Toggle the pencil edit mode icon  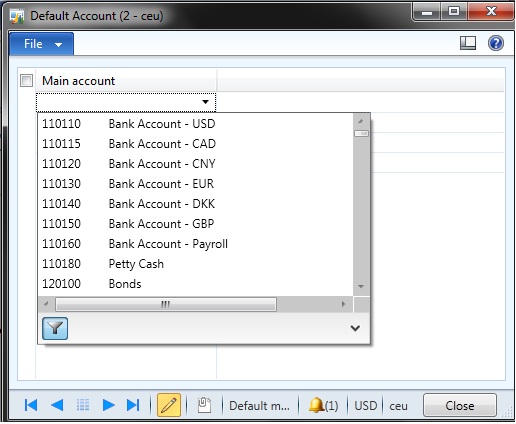point(169,405)
